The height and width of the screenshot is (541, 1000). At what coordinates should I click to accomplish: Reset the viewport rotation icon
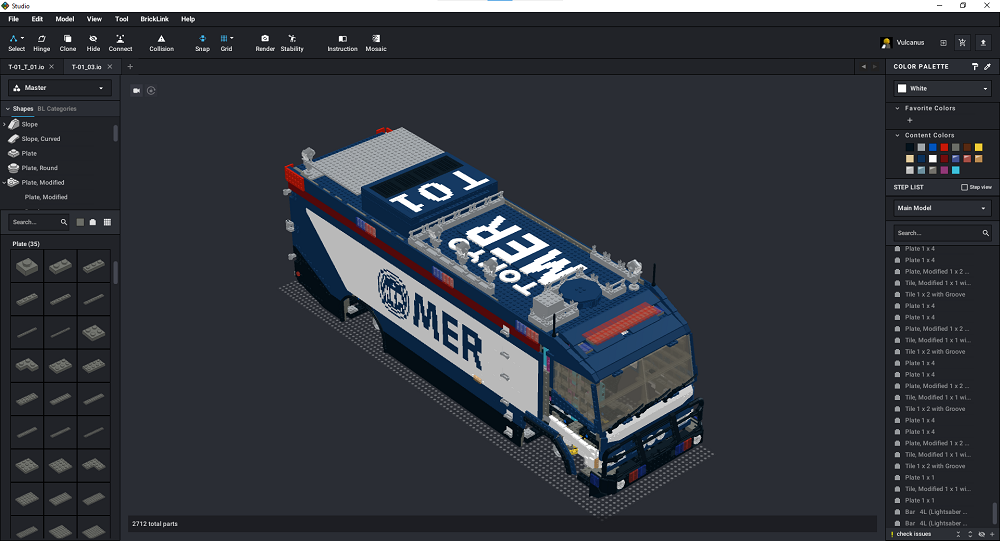(x=151, y=91)
